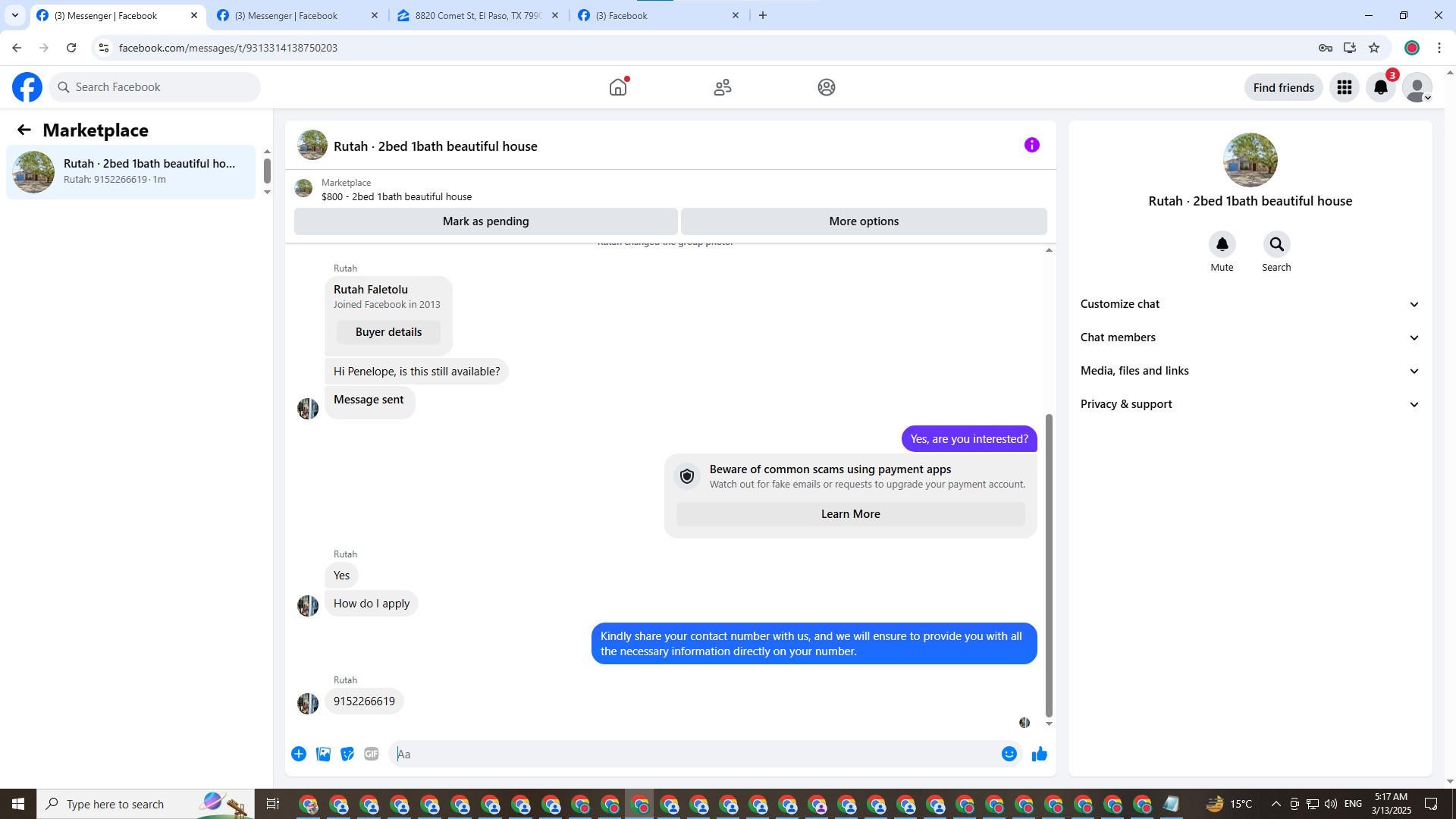Screen dimensions: 1456x819
Task: Click Learn More about payment scams
Action: point(850,514)
